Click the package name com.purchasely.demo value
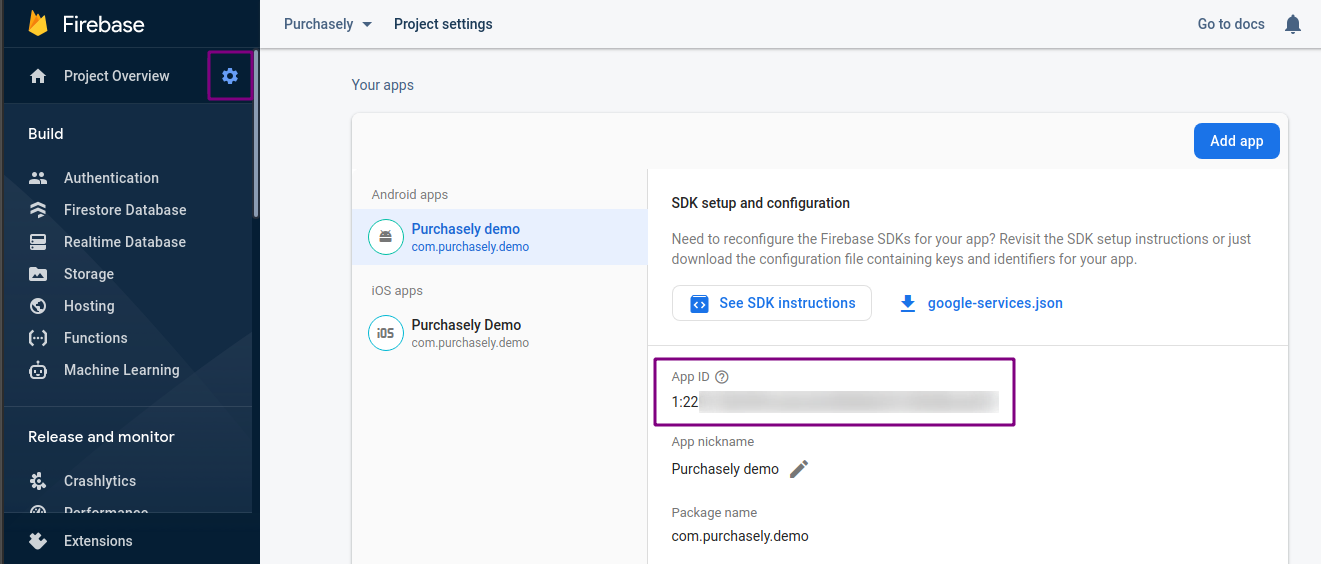Viewport: 1321px width, 564px height. click(x=740, y=536)
